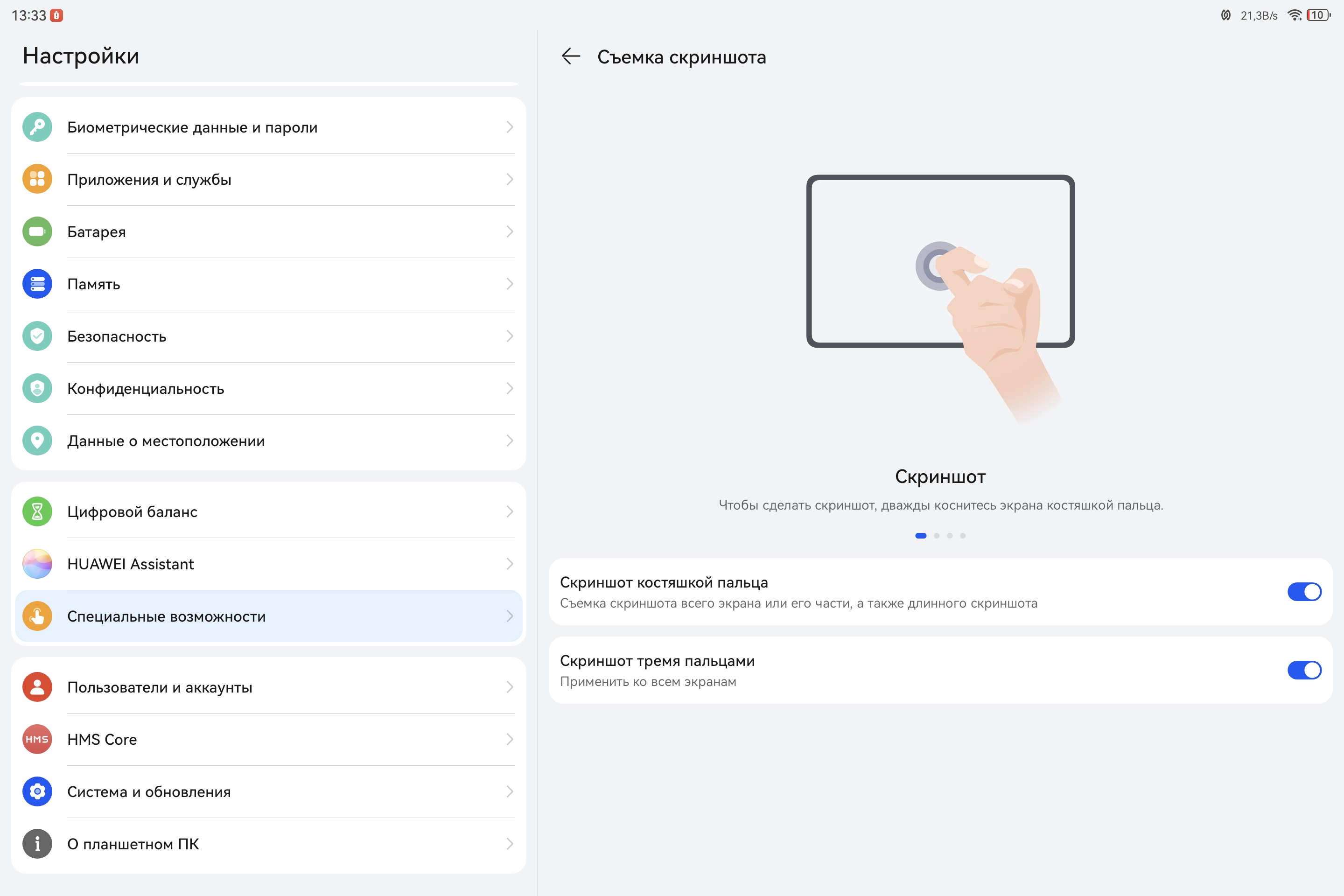Image resolution: width=1344 pixels, height=896 pixels.
Task: Expand Безопасность via its chevron arrow
Action: (509, 336)
